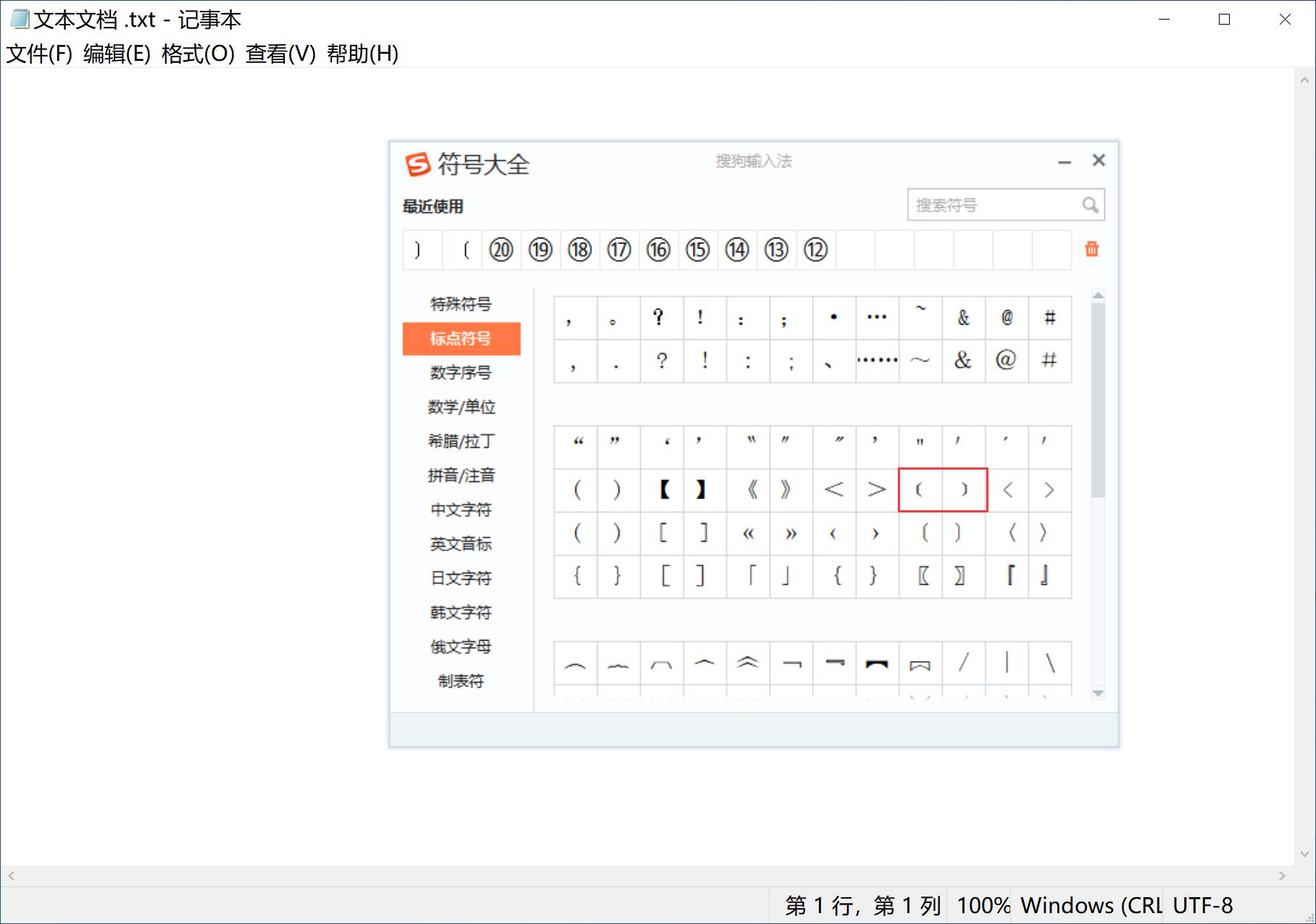Click Notepad's vertical scrollbar down arrow
This screenshot has width=1316, height=924.
click(1304, 854)
